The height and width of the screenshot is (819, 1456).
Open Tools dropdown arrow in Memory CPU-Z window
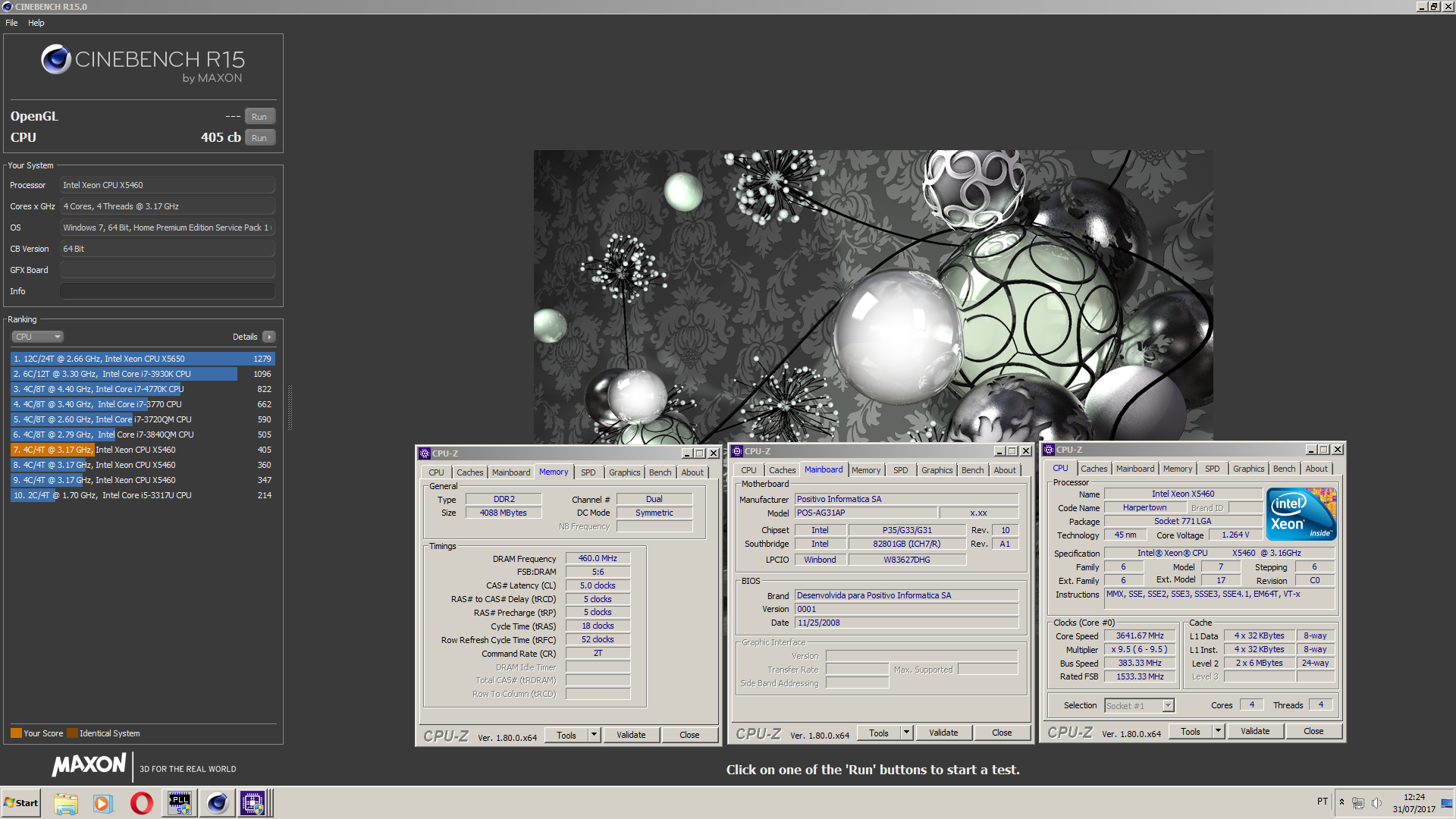595,735
